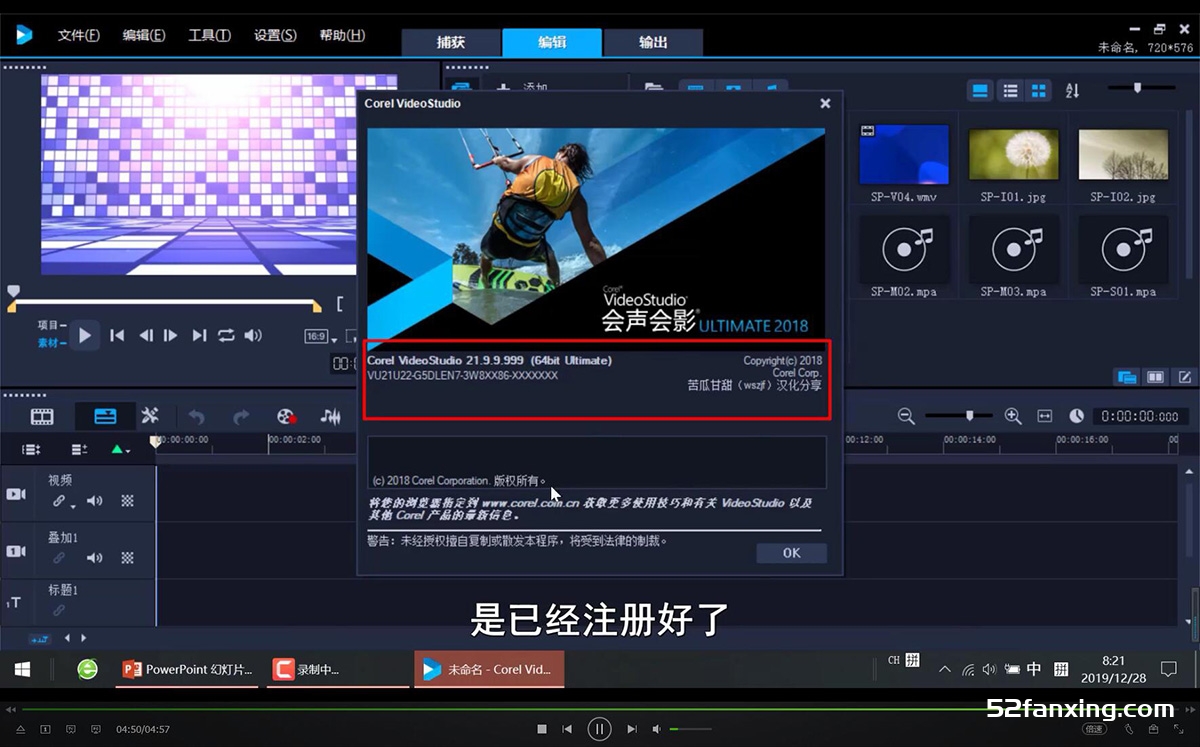
Task: Select the 标题1 title track header icon
Action: click(15, 603)
